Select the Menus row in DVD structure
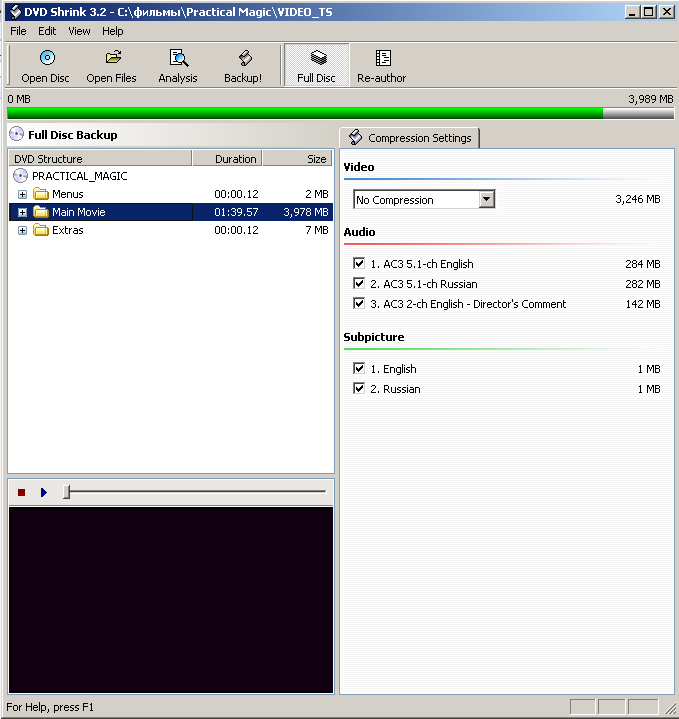The height and width of the screenshot is (719, 679). pyautogui.click(x=171, y=194)
